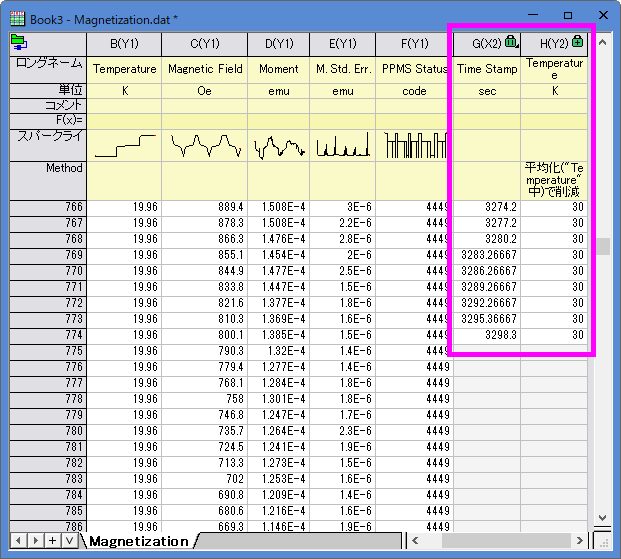
Task: Click the cell with value 702
Action: click(205, 479)
